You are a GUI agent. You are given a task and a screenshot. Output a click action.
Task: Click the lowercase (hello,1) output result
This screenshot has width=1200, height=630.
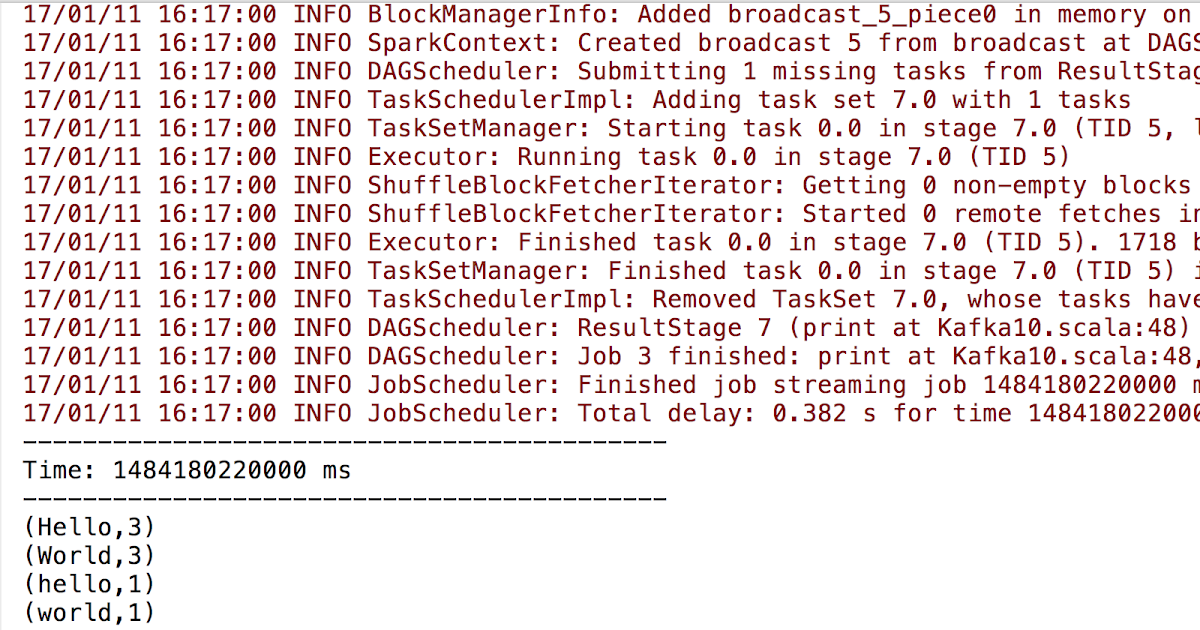tap(90, 583)
